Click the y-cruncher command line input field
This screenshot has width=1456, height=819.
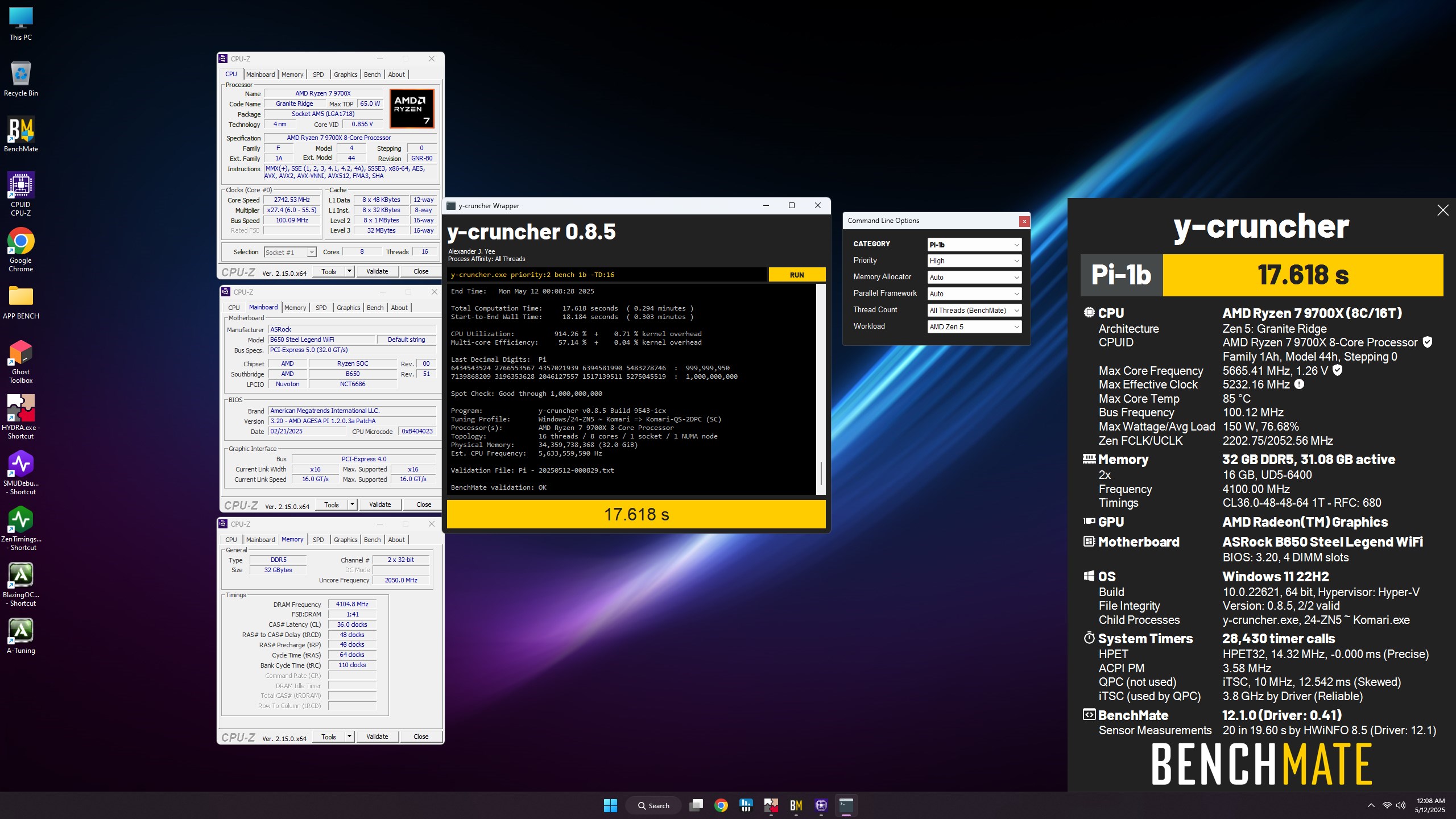point(606,275)
